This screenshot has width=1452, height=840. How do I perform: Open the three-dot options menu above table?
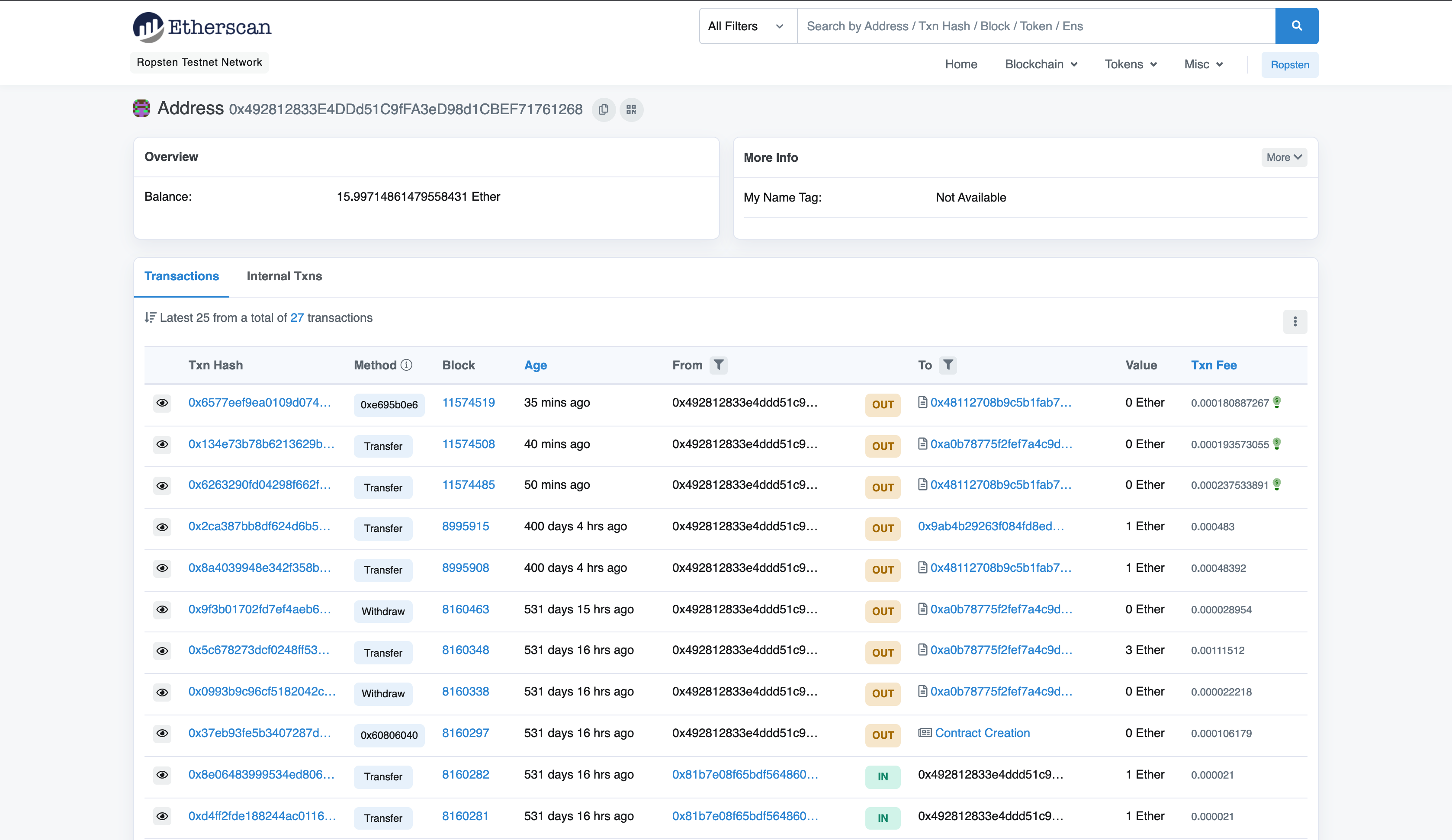pyautogui.click(x=1295, y=321)
